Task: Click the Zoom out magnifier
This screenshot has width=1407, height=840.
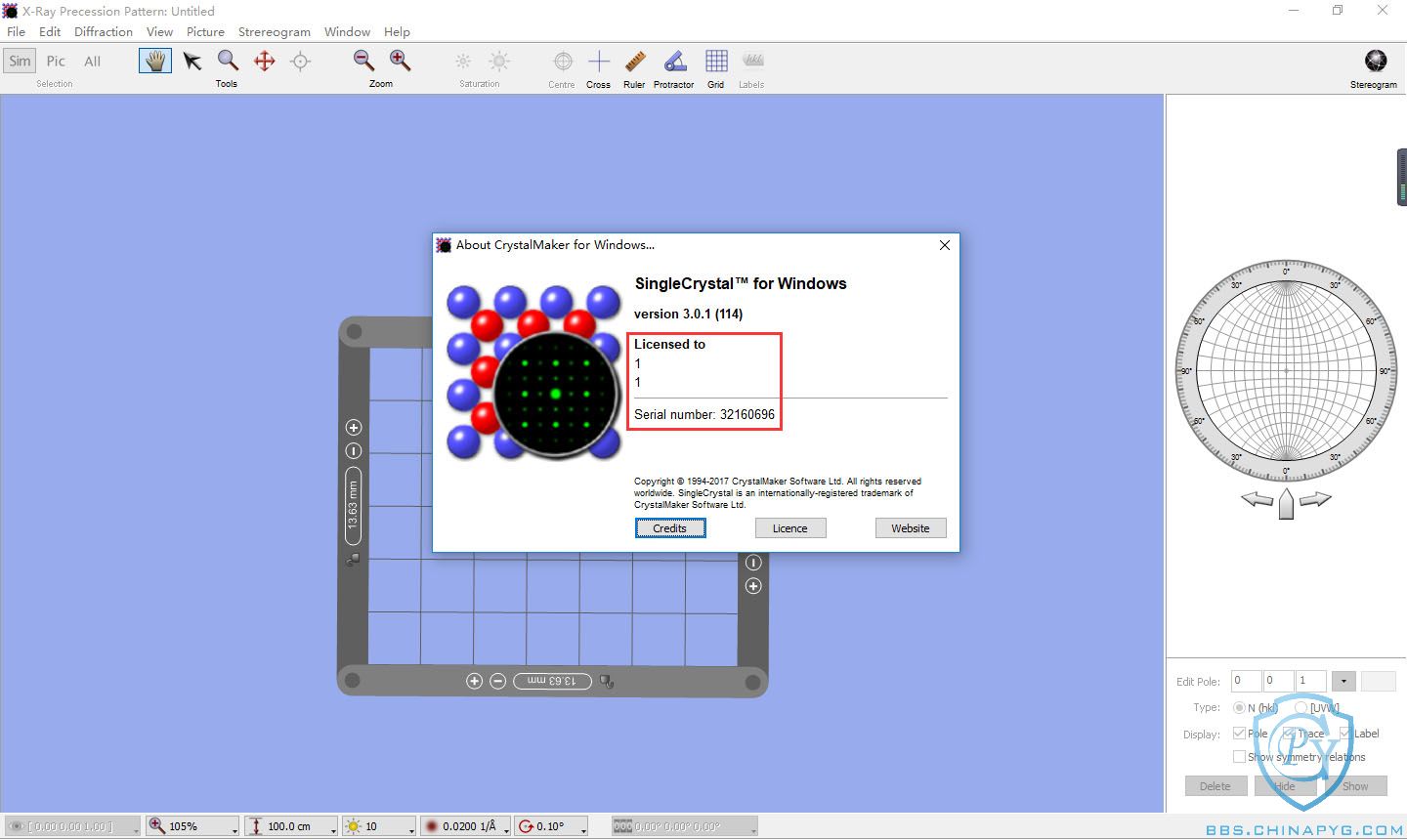Action: tap(363, 61)
